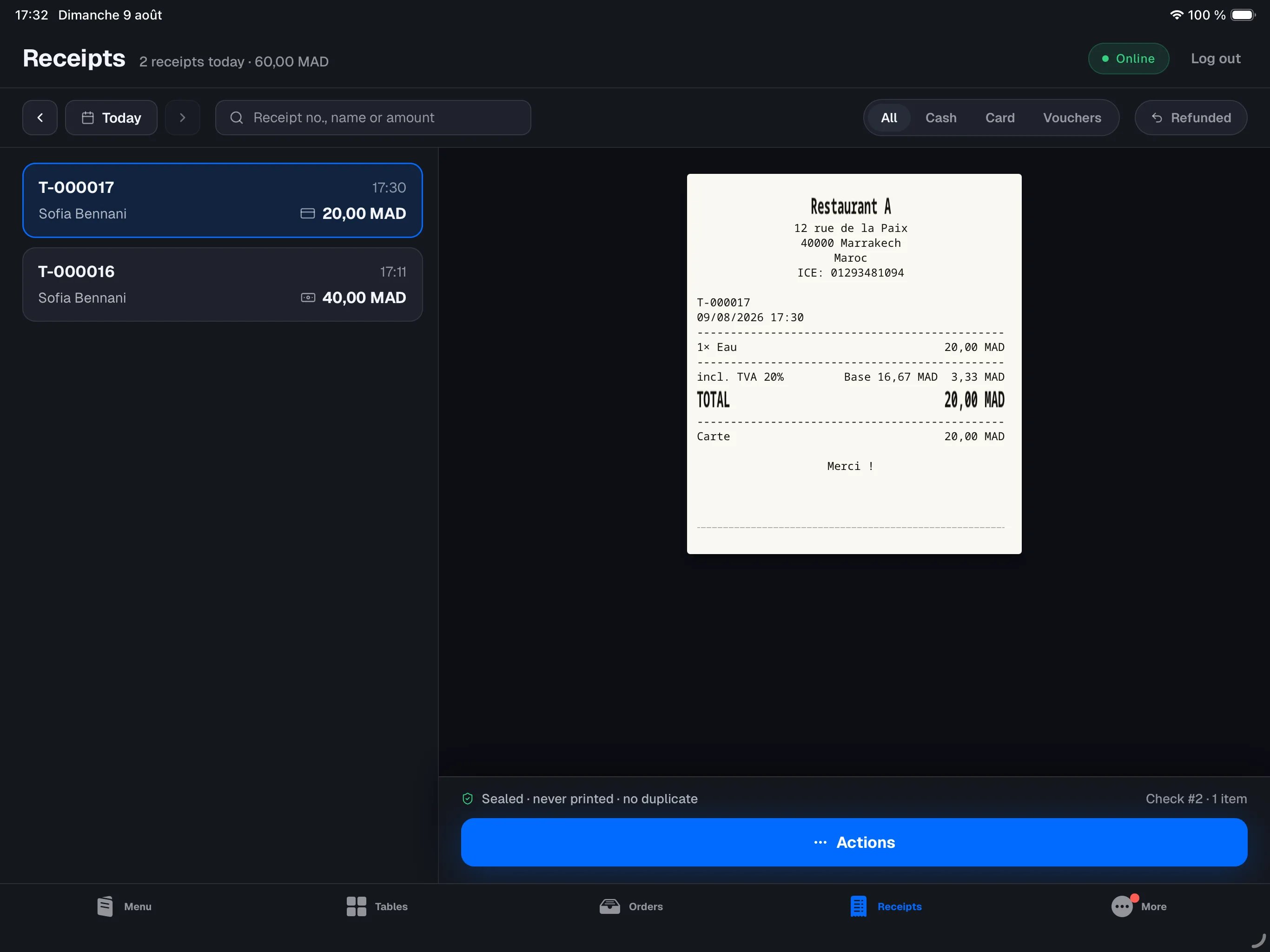Viewport: 1270px width, 952px height.
Task: Click the Wi-Fi icon in the status bar
Action: tap(1177, 15)
